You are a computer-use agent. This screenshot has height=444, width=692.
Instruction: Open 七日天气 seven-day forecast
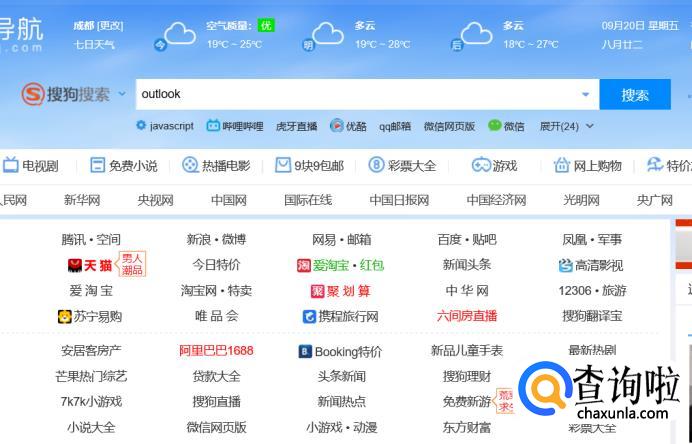[x=94, y=44]
